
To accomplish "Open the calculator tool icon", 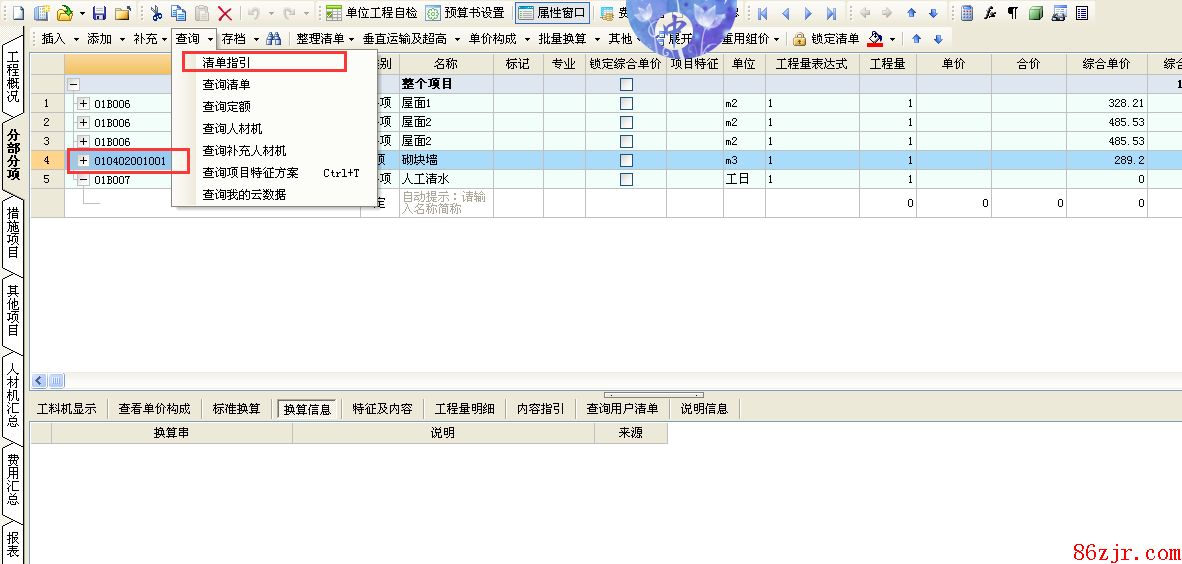I will [x=967, y=13].
